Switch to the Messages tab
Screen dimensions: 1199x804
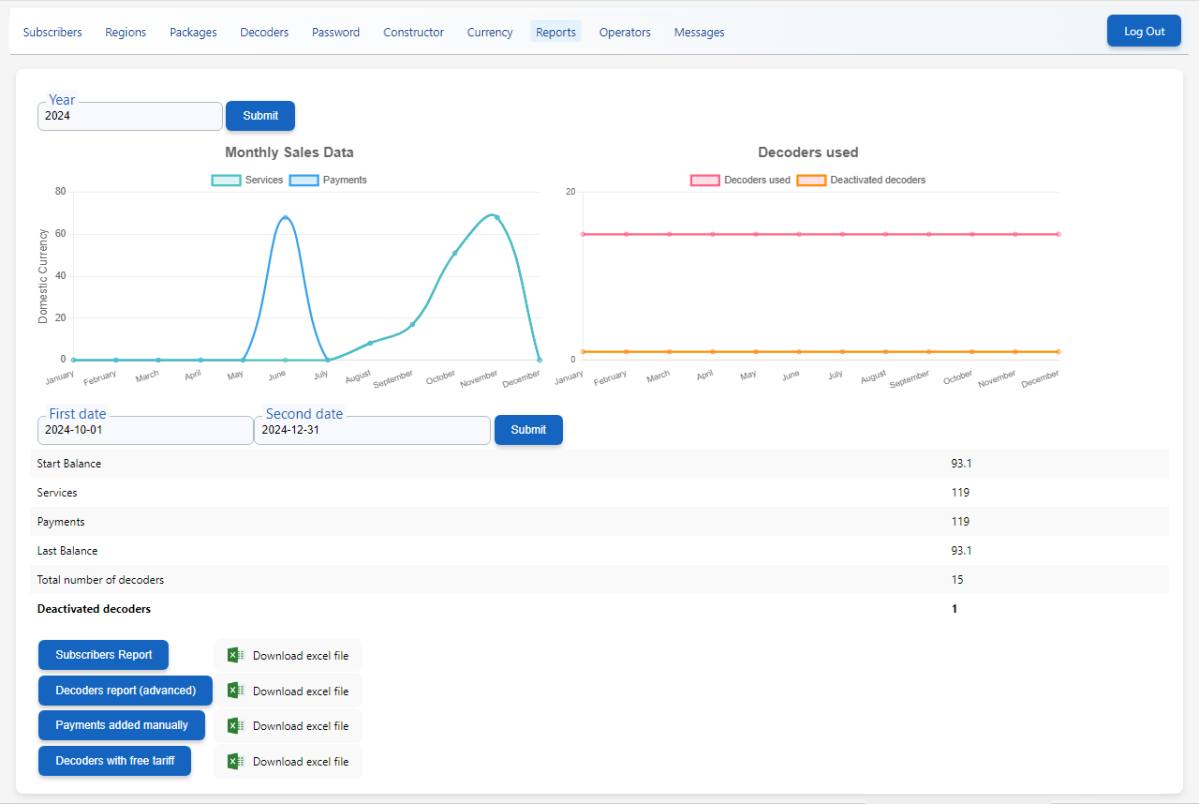[x=699, y=32]
